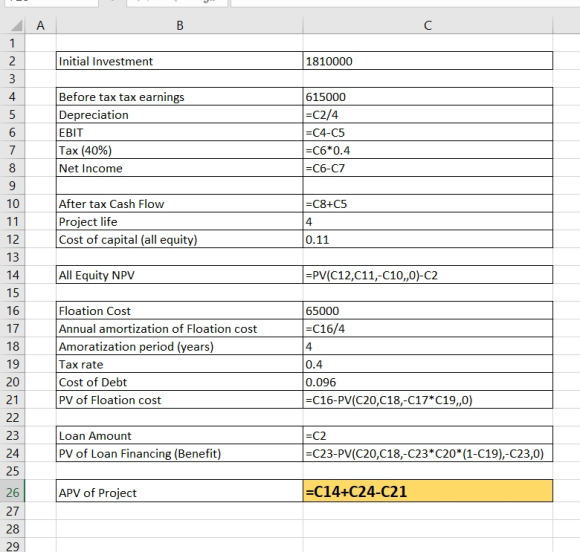The image size is (580, 552).
Task: Click the highlighted APV formula cell
Action: click(x=428, y=491)
